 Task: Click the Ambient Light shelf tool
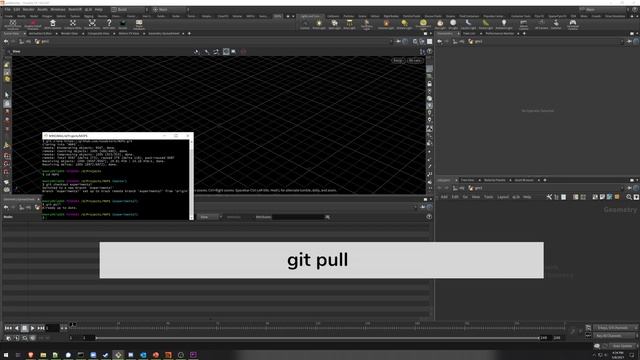click(x=504, y=24)
